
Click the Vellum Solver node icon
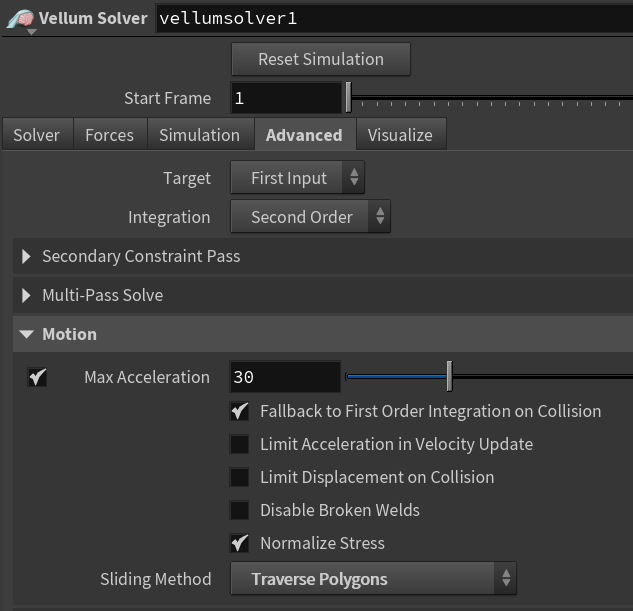click(x=21, y=19)
